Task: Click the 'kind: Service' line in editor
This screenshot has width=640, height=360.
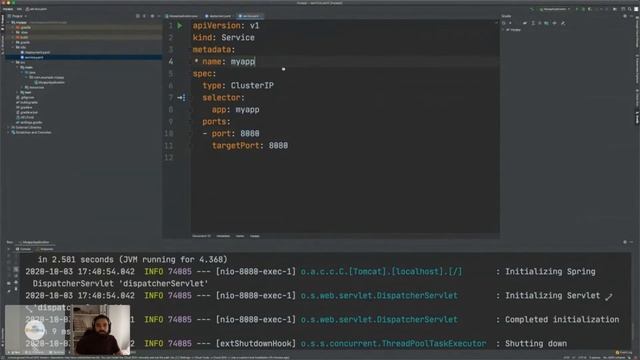Action: tap(224, 38)
